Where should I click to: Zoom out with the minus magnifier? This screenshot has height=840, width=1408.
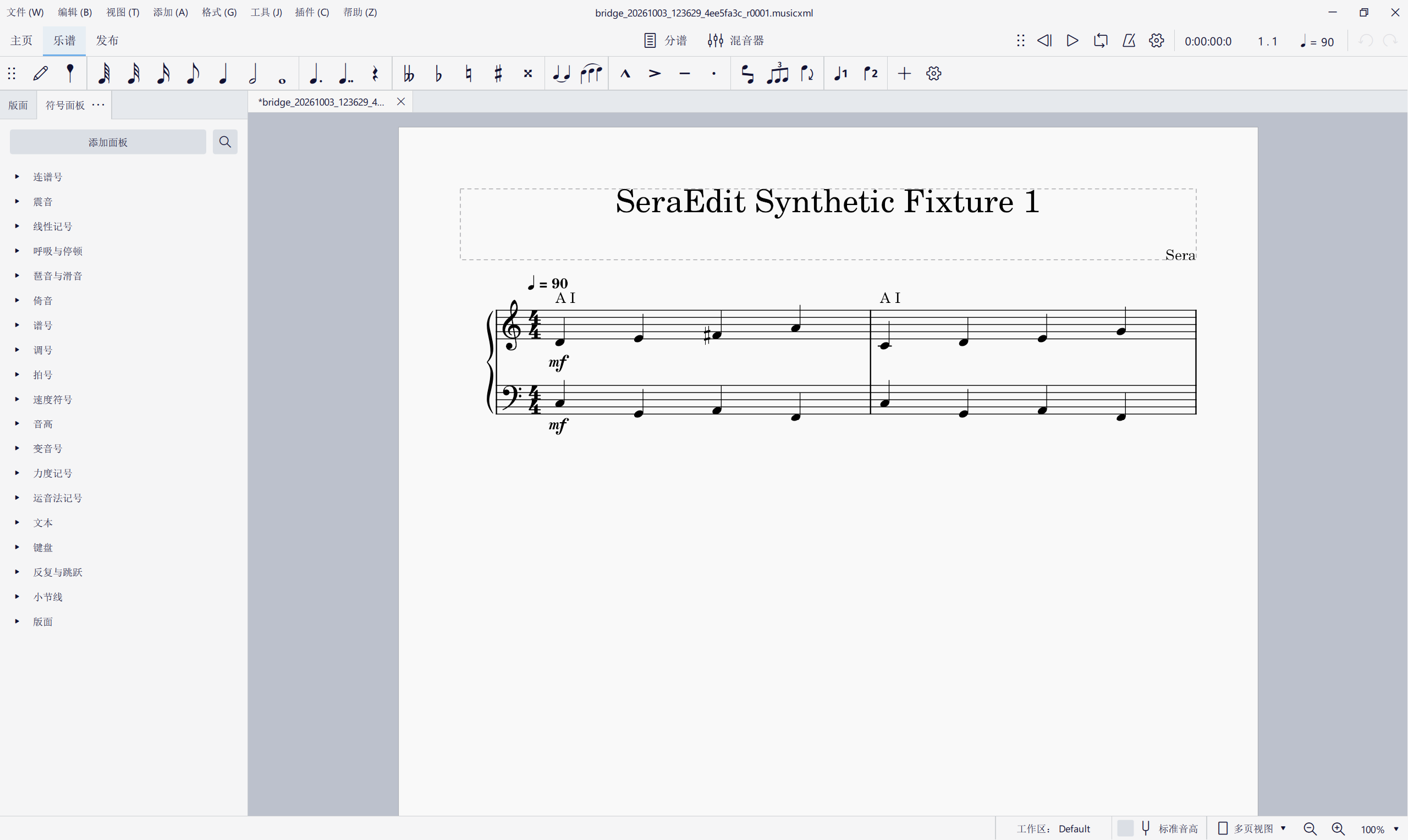click(1310, 828)
